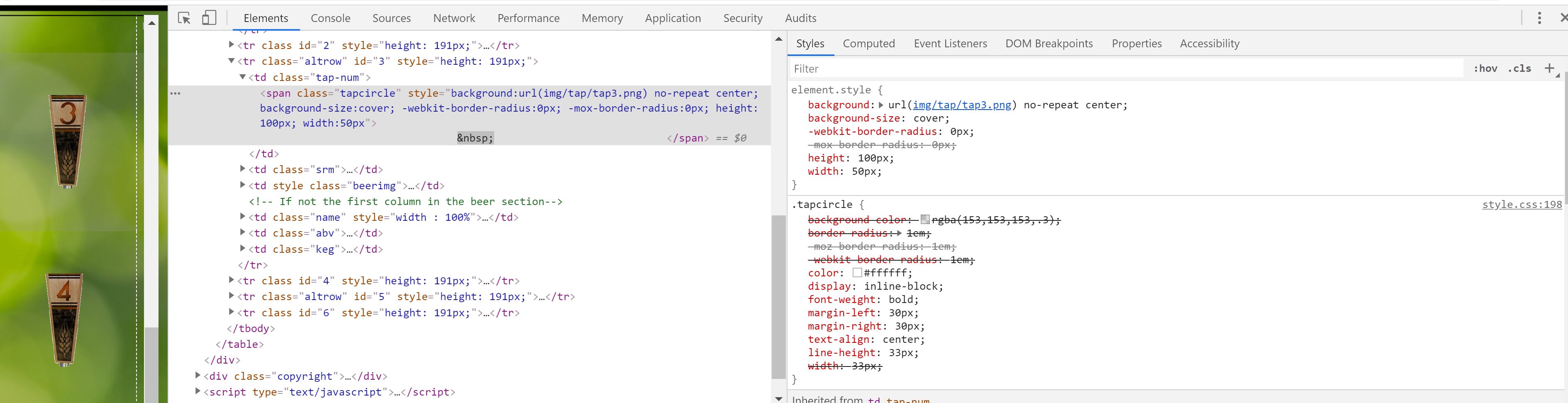Image resolution: width=1568 pixels, height=403 pixels.
Task: Switch to the Console tab
Action: 331,18
